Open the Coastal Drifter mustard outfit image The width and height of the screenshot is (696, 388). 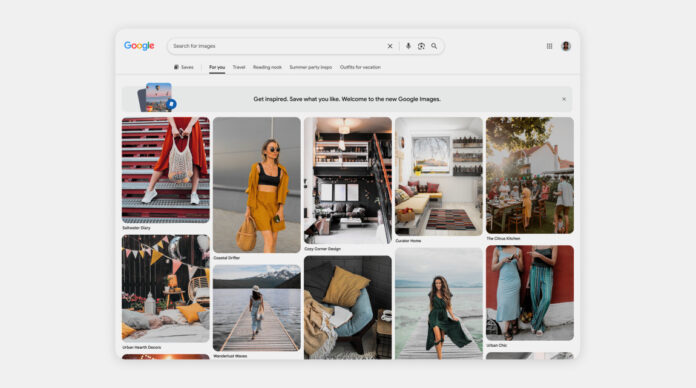(x=257, y=185)
